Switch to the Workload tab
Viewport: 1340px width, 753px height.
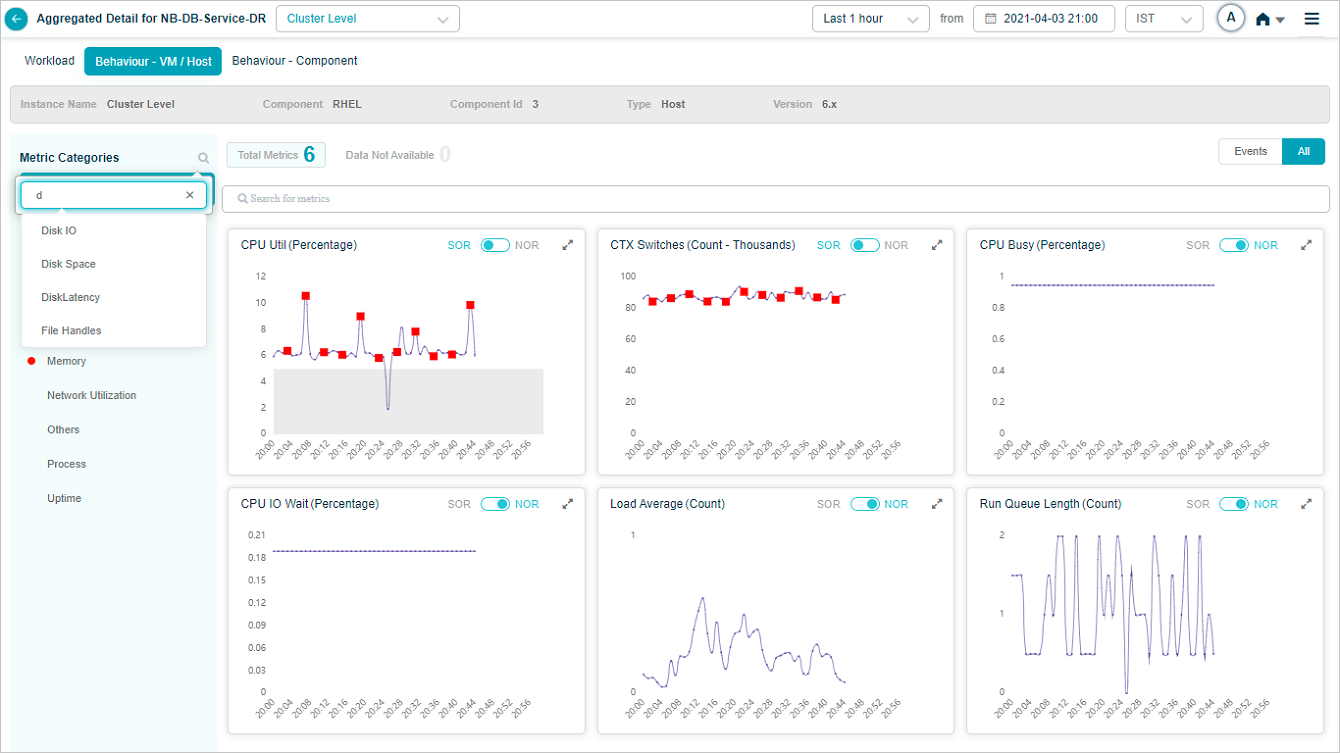49,61
